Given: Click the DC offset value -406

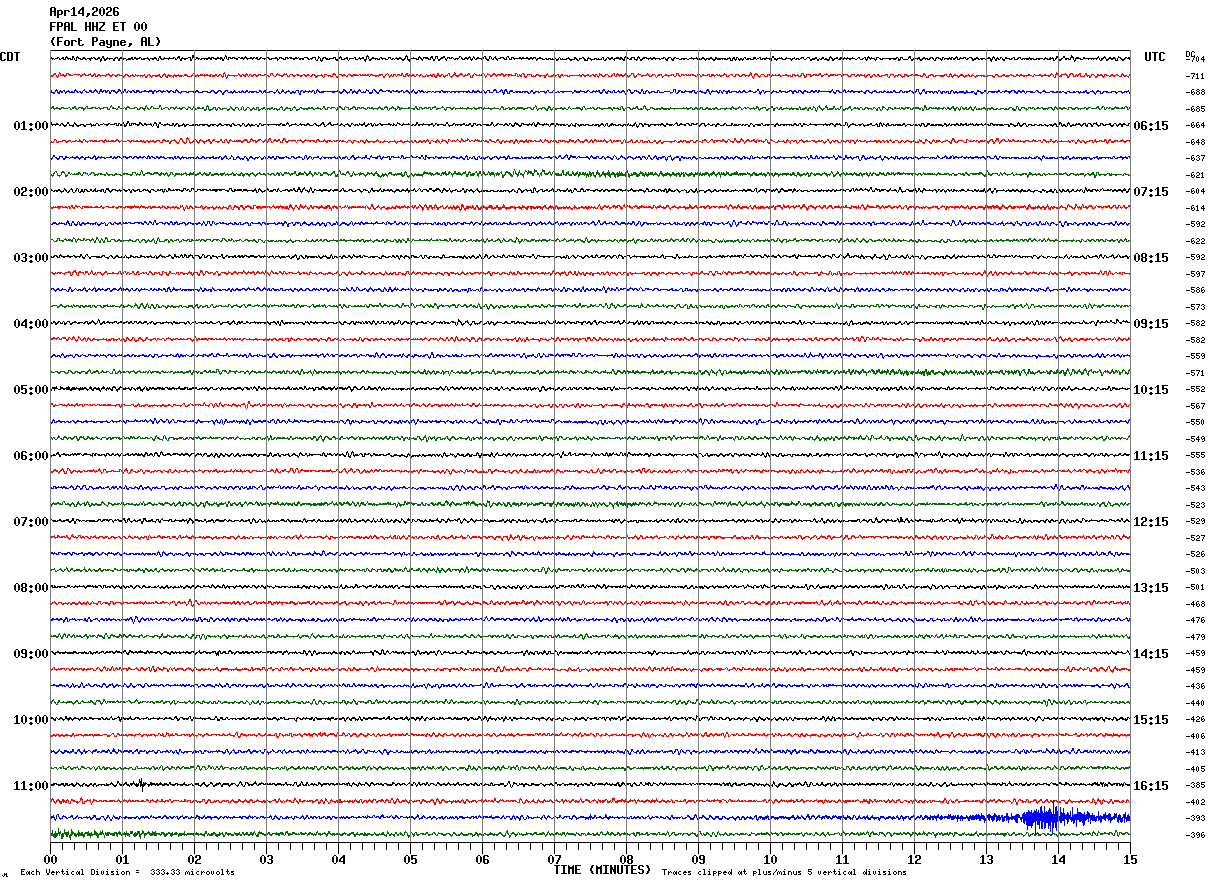Looking at the screenshot, I should click(1195, 736).
